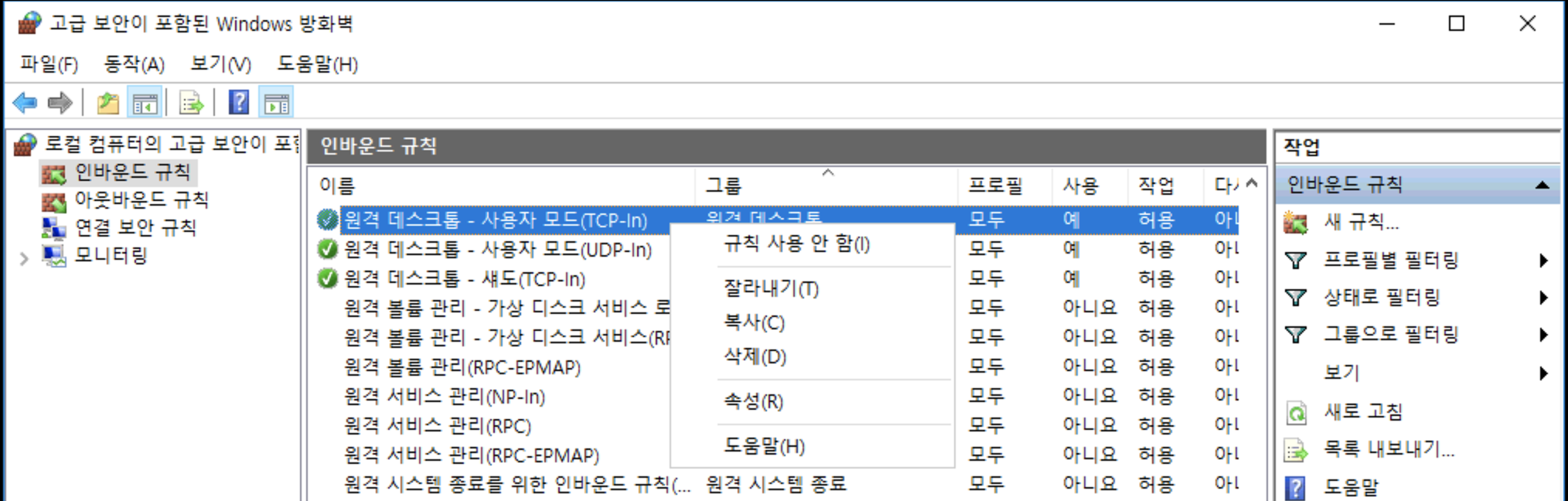
Task: Select the 원격 볼륨 관리(RPC-EPMAP) rule
Action: tap(462, 367)
